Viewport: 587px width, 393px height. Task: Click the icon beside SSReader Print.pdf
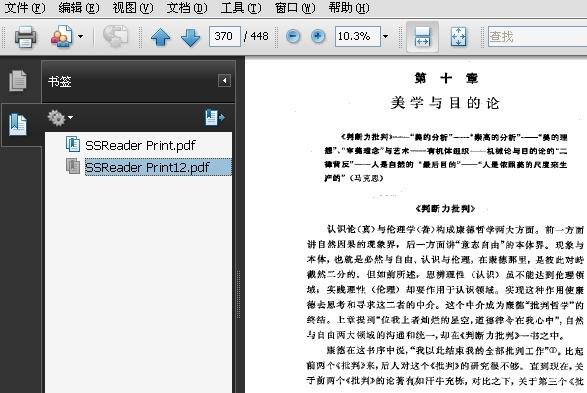pos(73,144)
